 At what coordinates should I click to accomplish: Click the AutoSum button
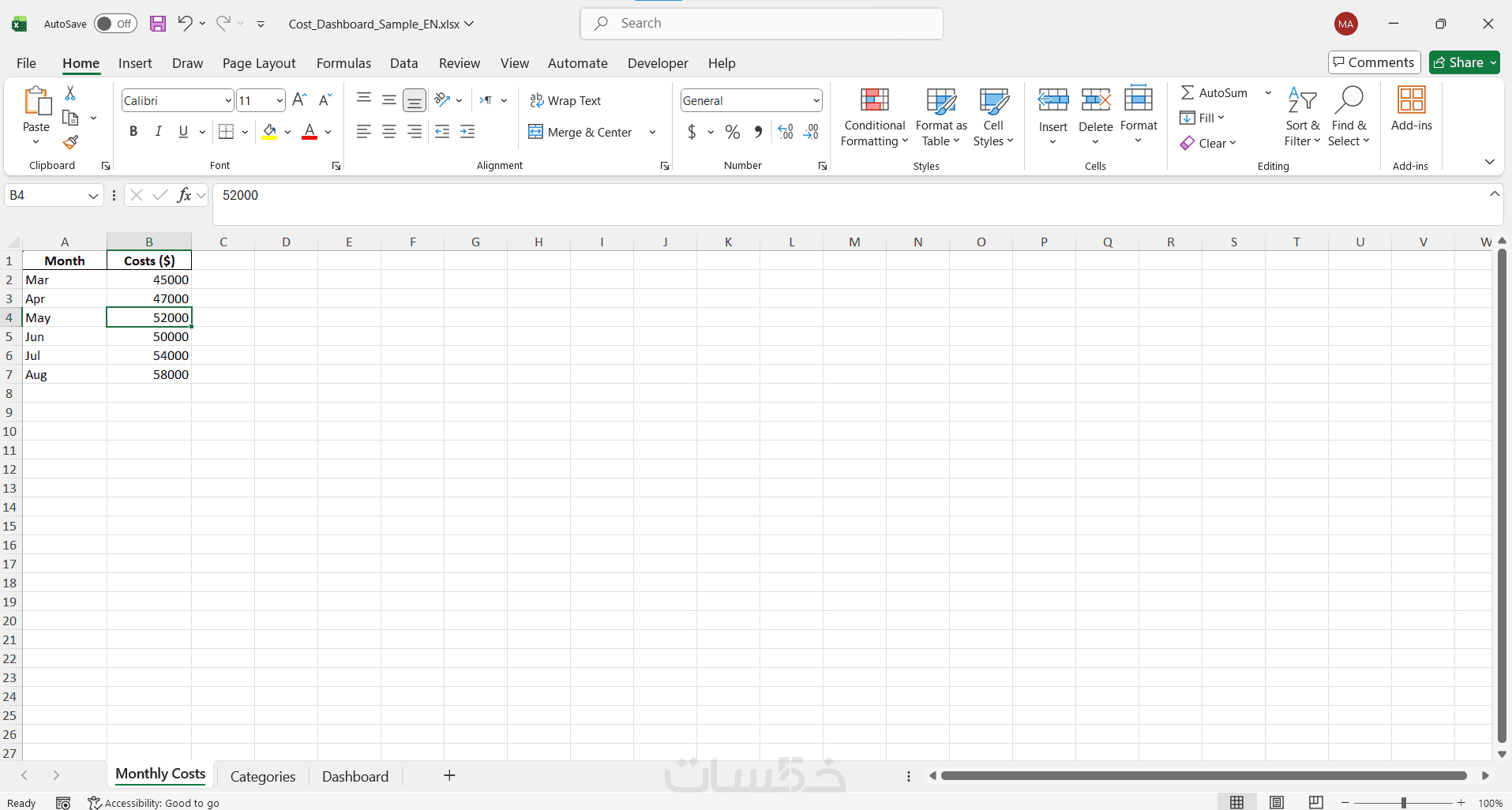pyautogui.click(x=1214, y=92)
